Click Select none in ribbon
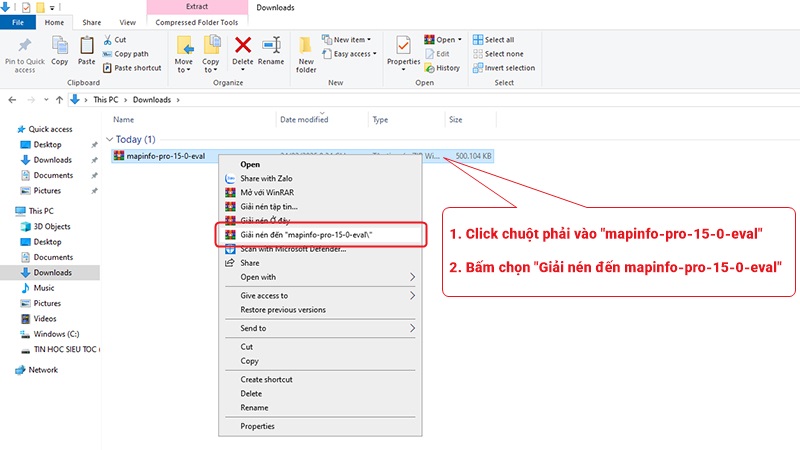 click(498, 54)
